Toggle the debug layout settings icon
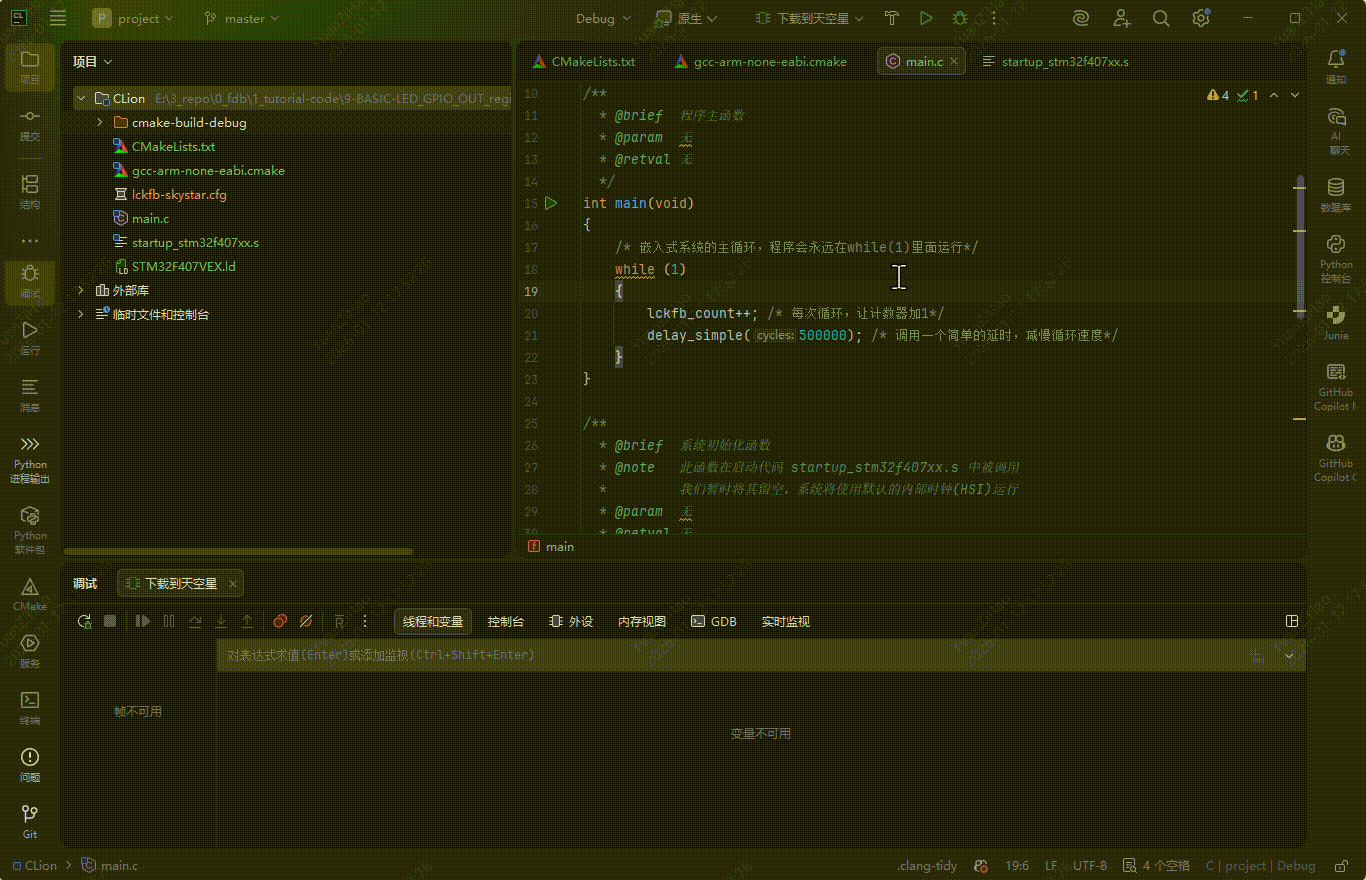 pyautogui.click(x=1292, y=621)
